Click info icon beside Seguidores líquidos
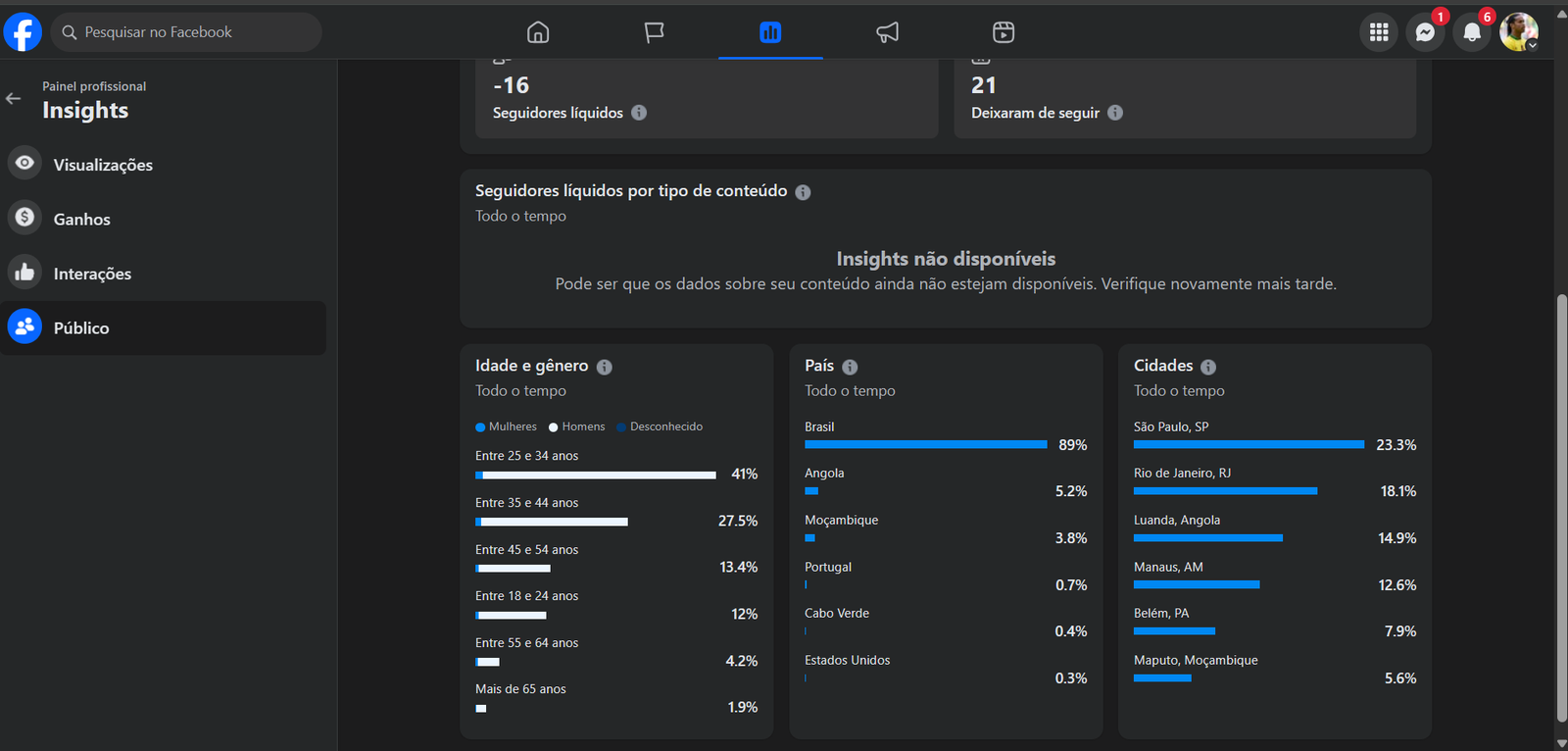This screenshot has height=751, width=1568. 639,113
